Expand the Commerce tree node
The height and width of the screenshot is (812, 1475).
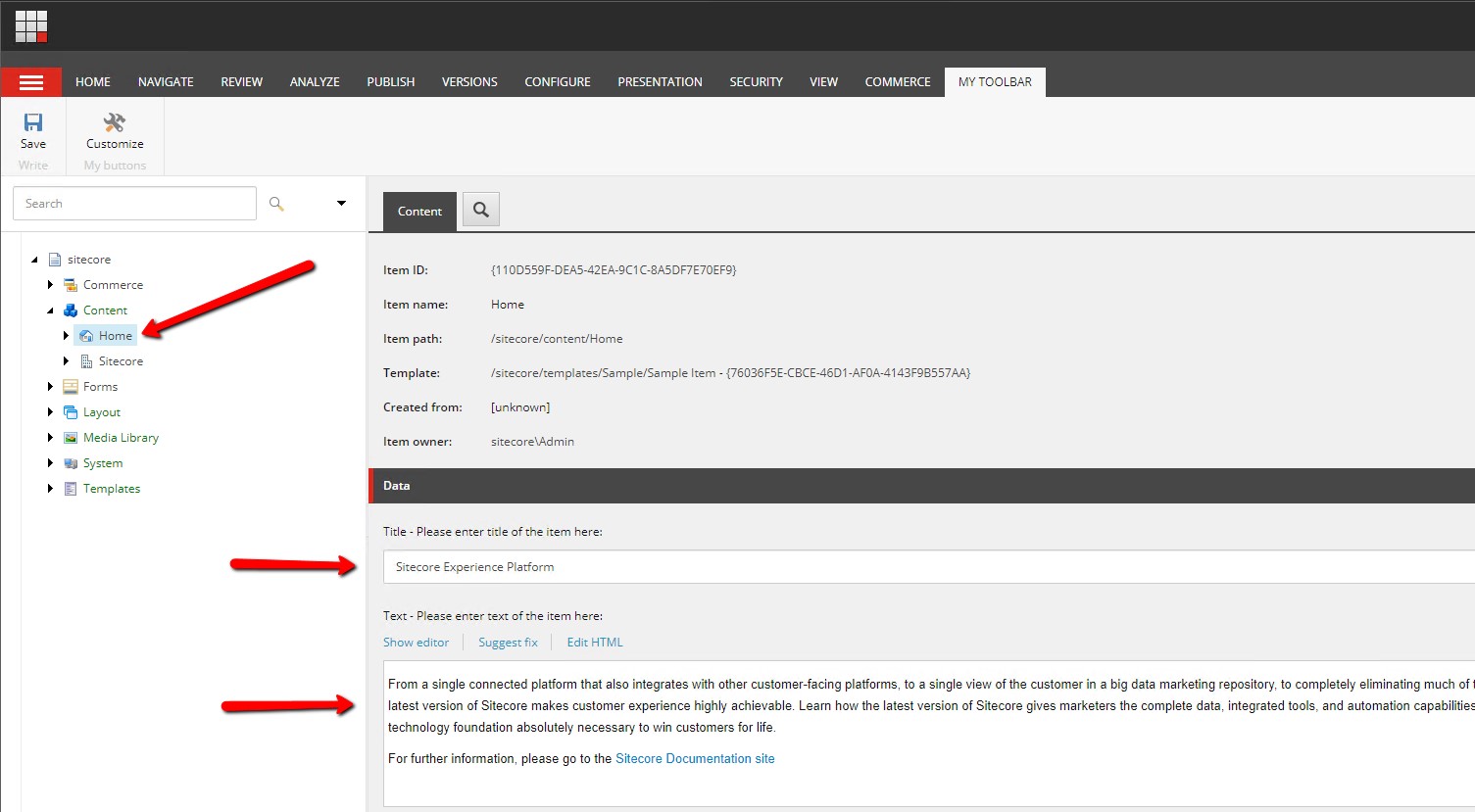[x=51, y=285]
